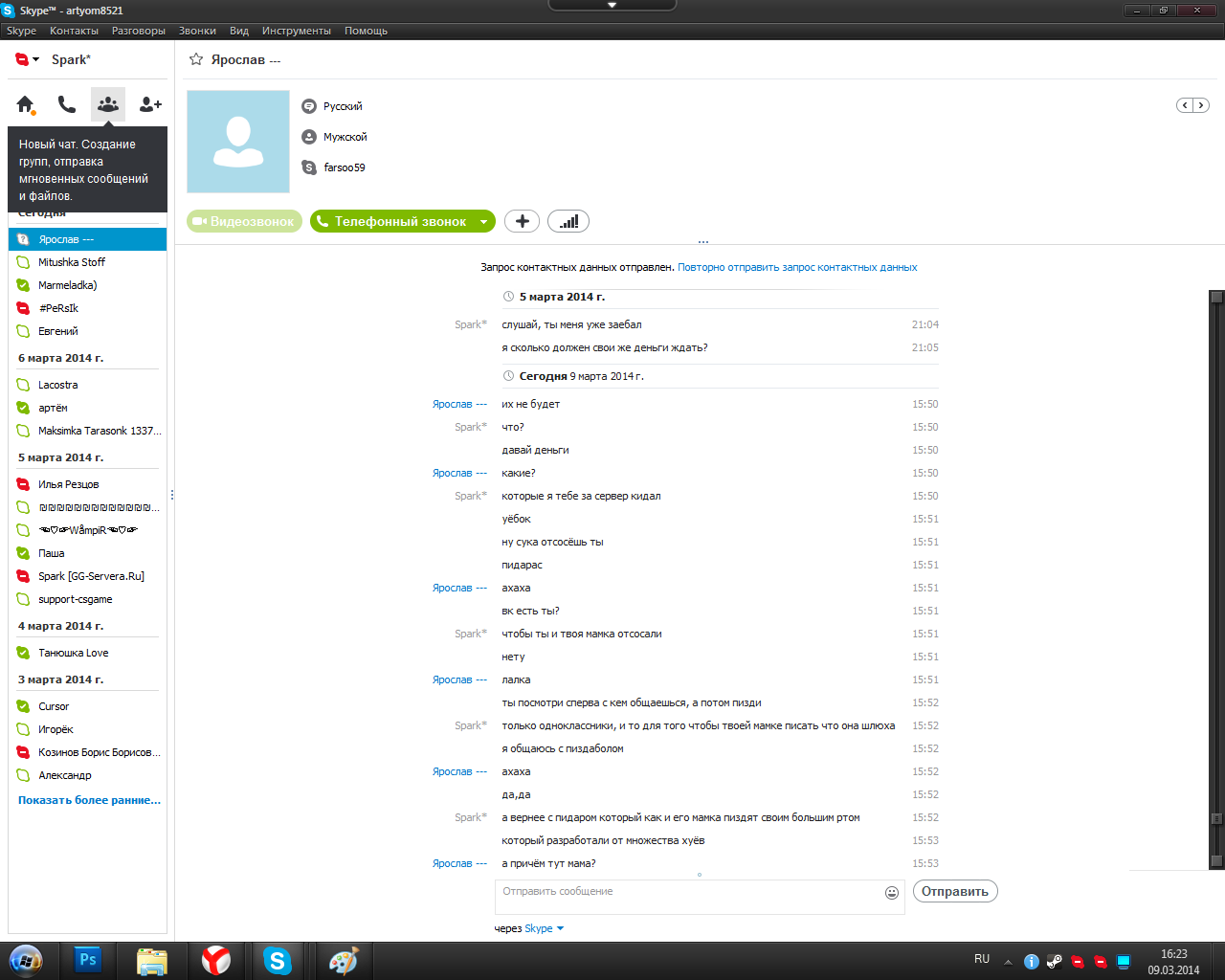This screenshot has width=1225, height=980.
Task: Click the right arrow in profile pager
Action: 1201,105
